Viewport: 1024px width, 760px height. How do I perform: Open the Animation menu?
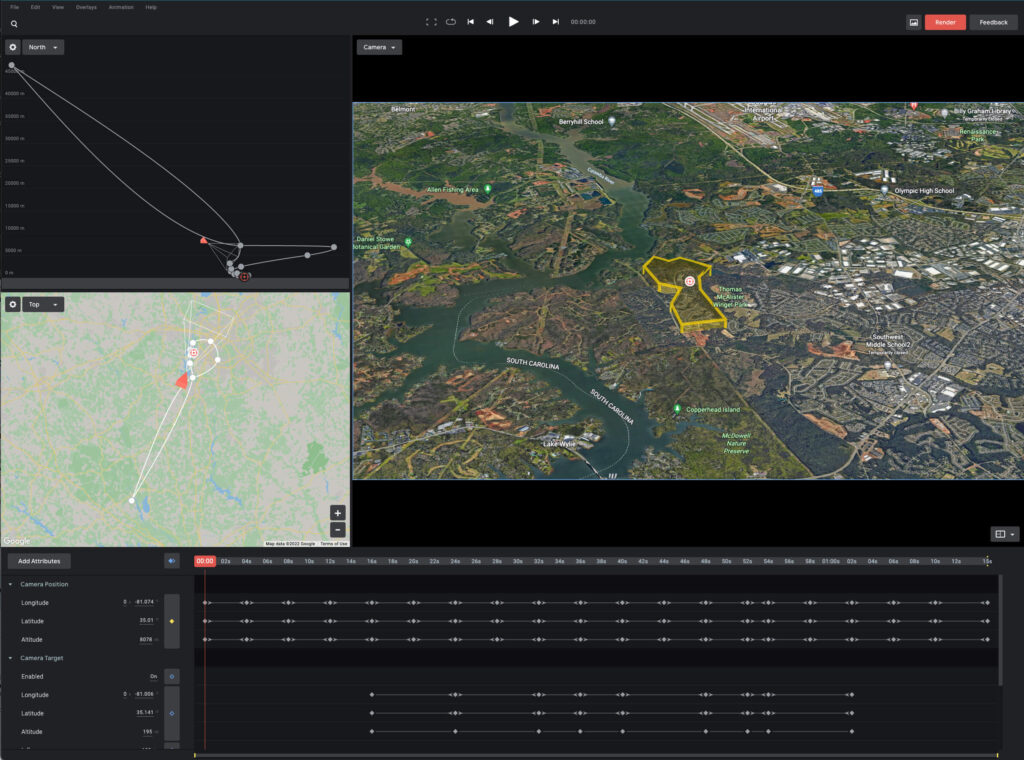(x=121, y=7)
